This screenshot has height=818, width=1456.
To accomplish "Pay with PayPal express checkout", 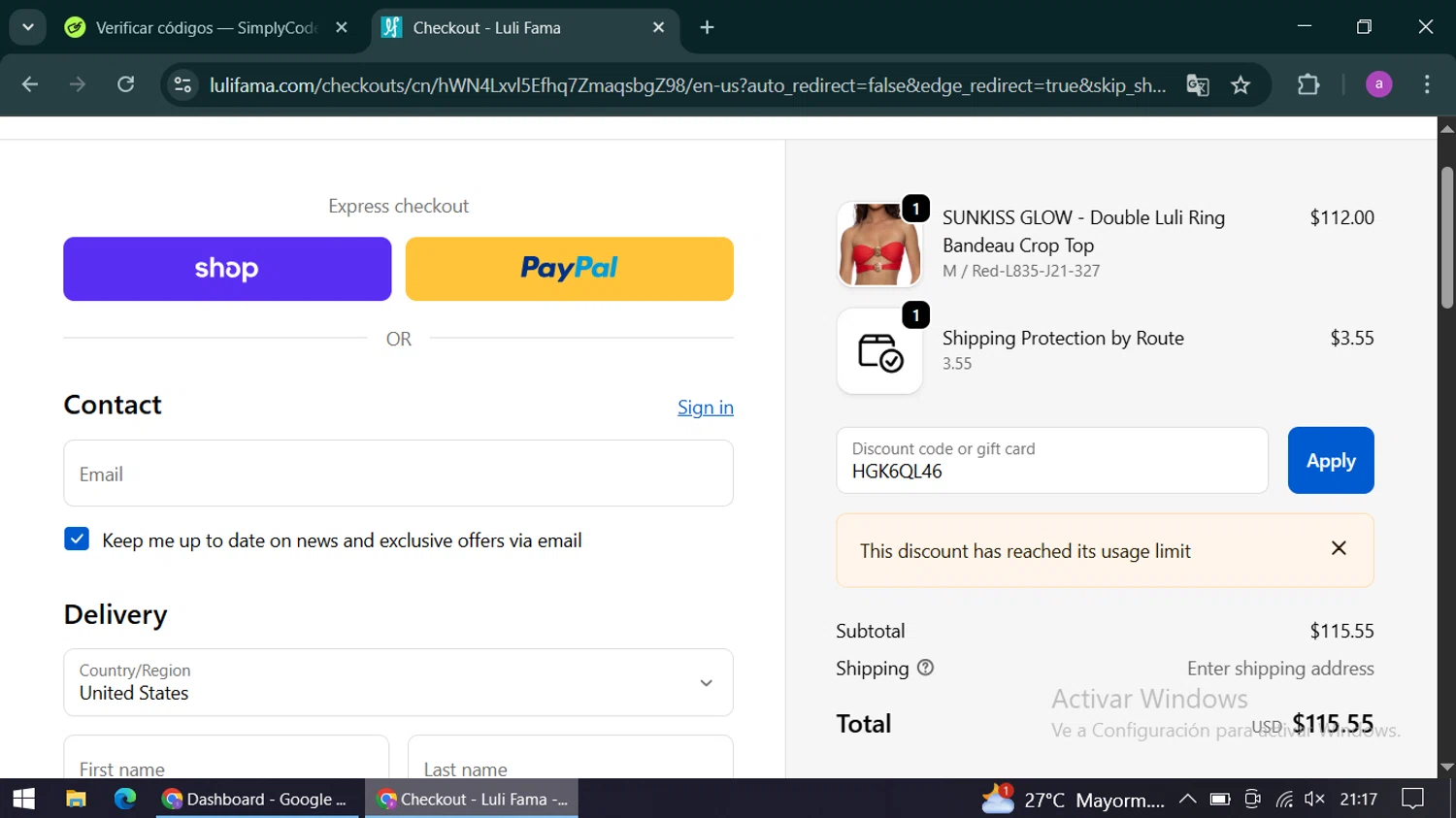I will tap(570, 269).
